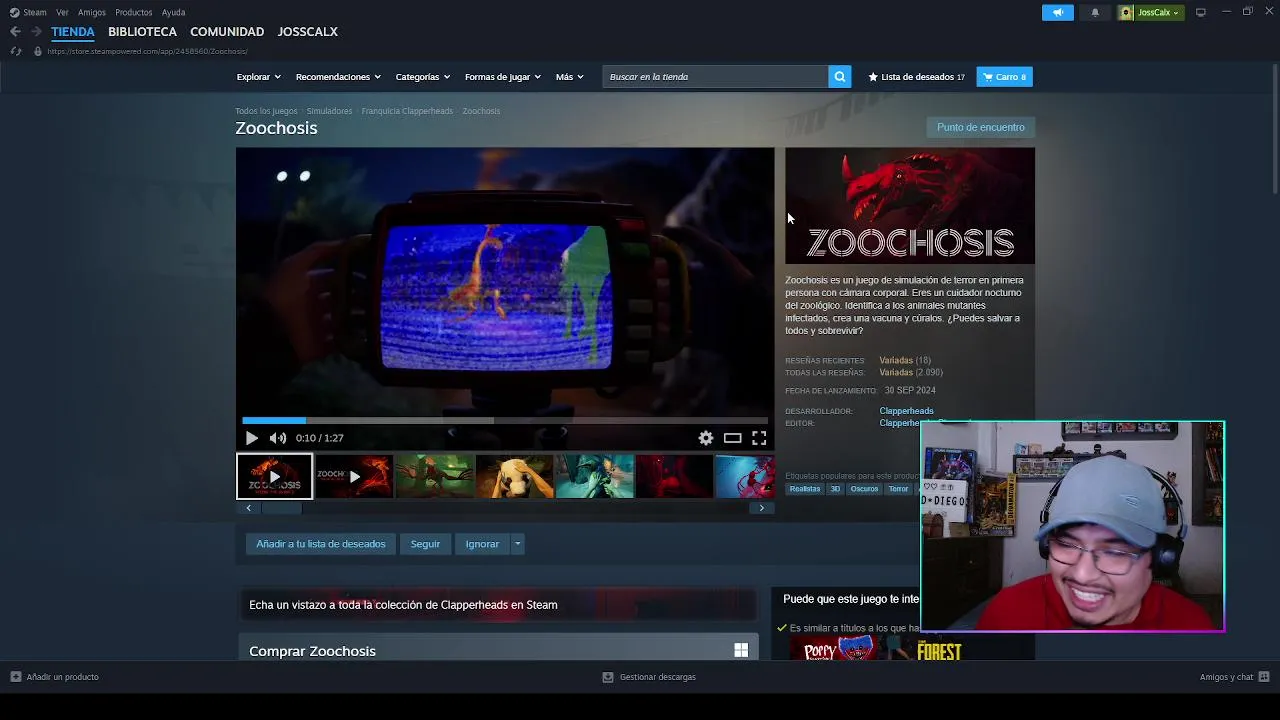Go forward with the navigation arrow
The image size is (1280, 720).
tap(36, 32)
